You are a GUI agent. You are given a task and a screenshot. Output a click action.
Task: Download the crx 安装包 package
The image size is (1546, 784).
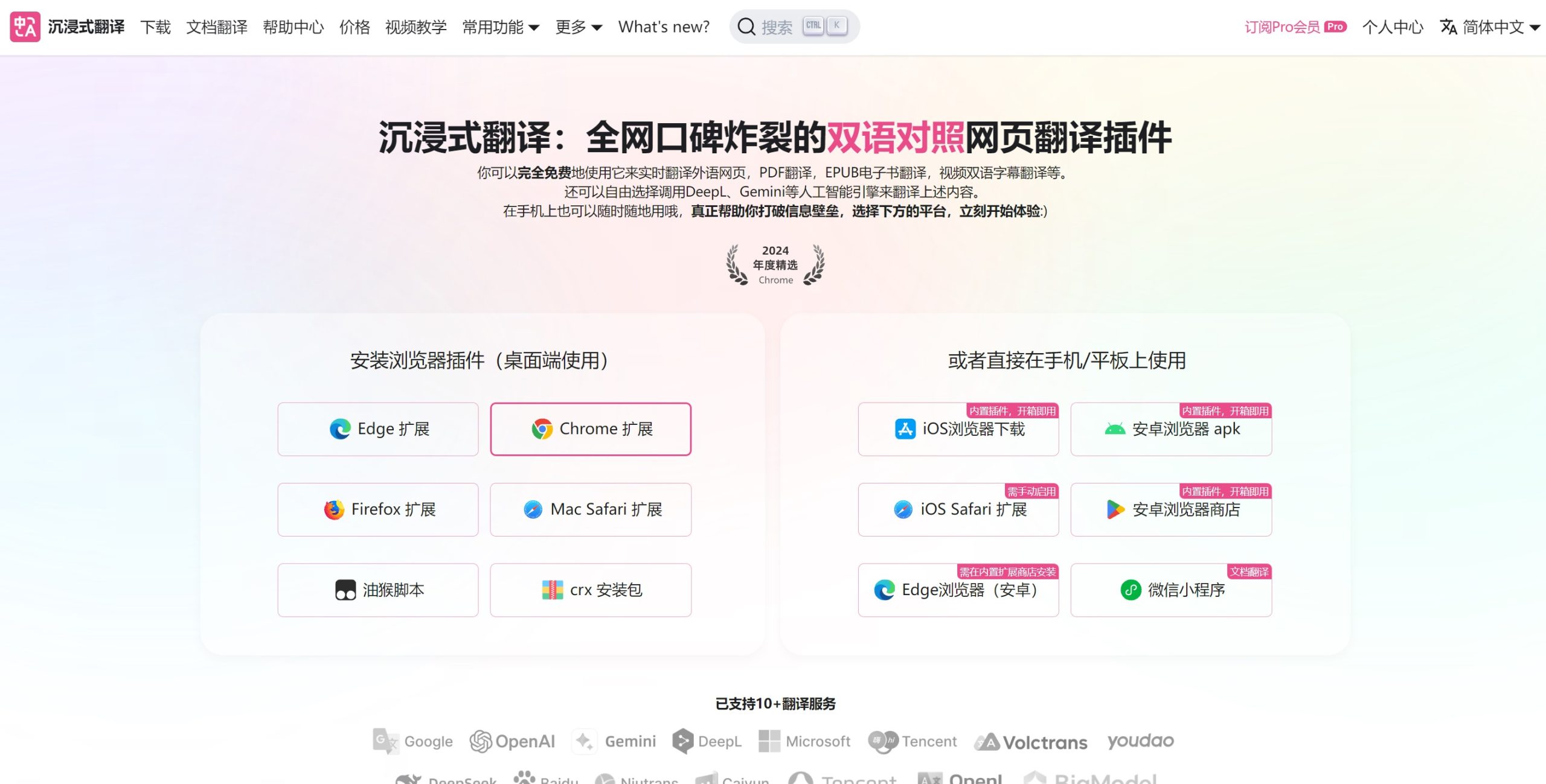pyautogui.click(x=590, y=590)
